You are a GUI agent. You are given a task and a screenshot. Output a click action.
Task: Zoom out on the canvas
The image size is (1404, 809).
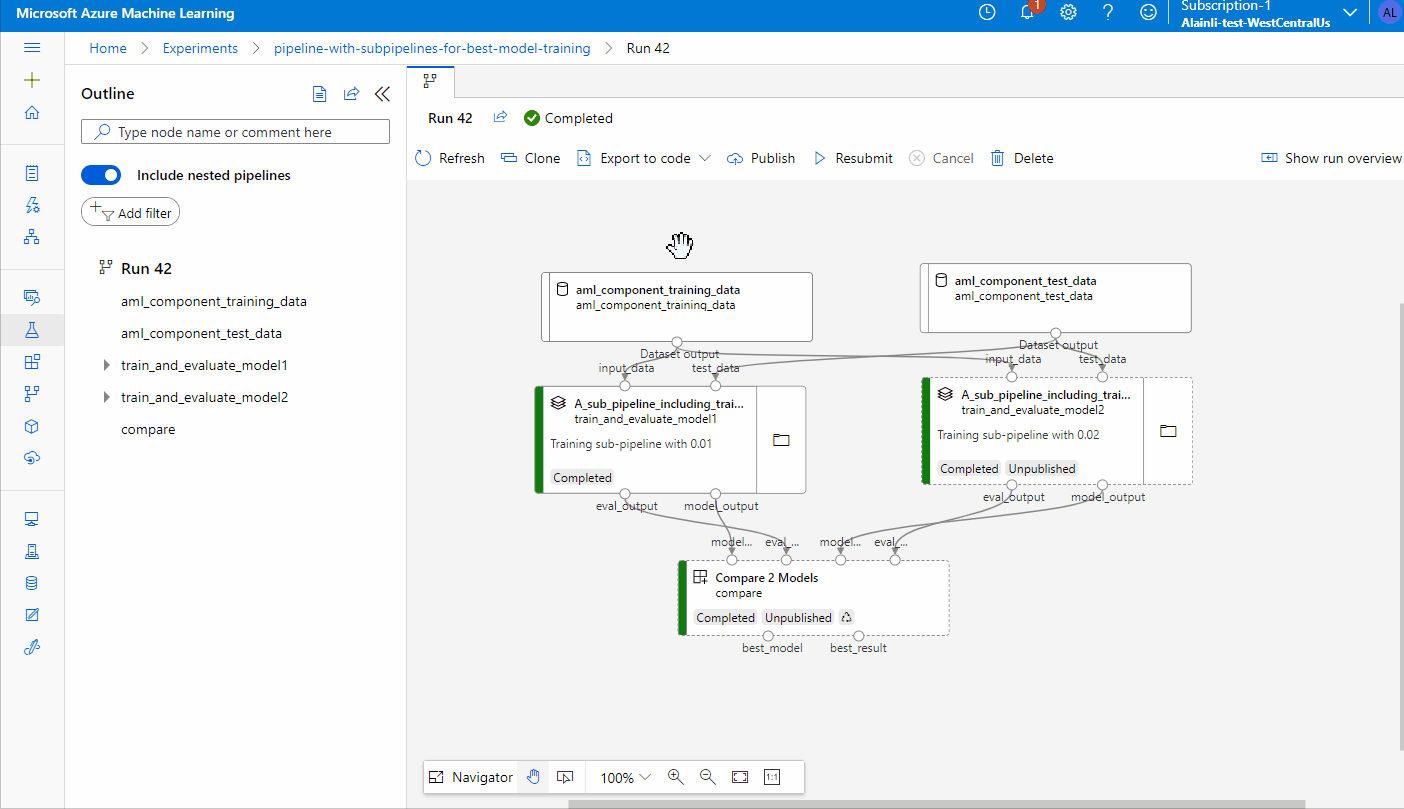(x=707, y=777)
